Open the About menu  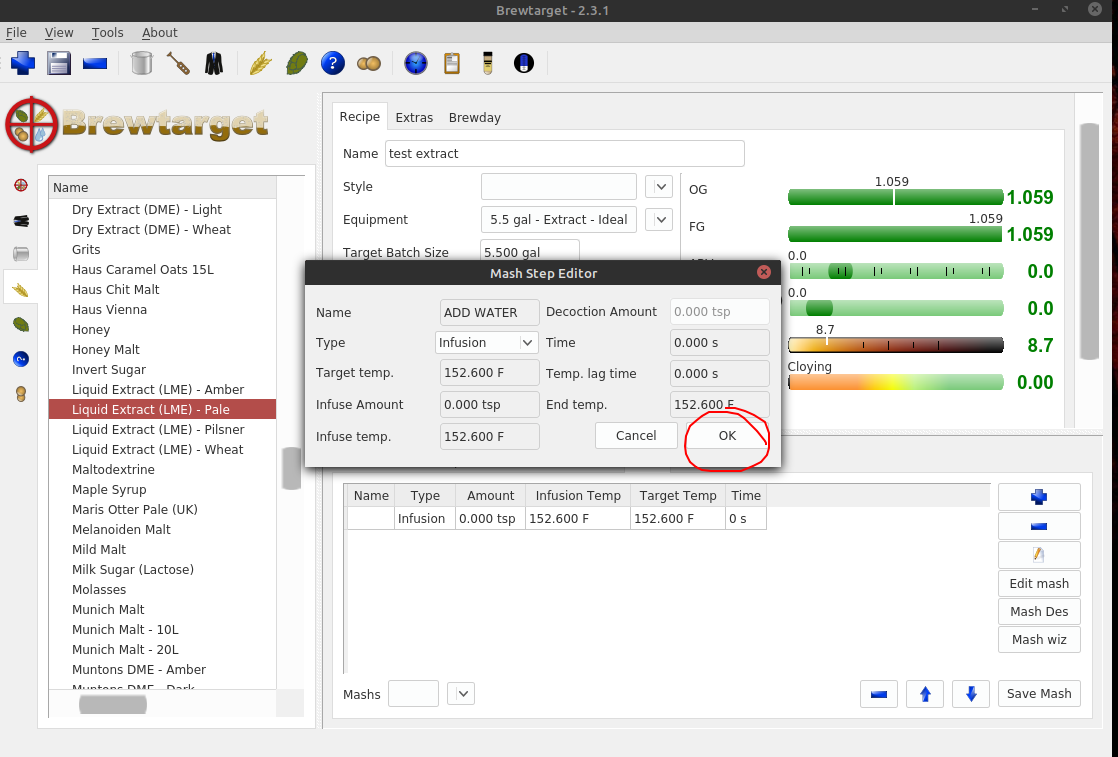tap(160, 32)
